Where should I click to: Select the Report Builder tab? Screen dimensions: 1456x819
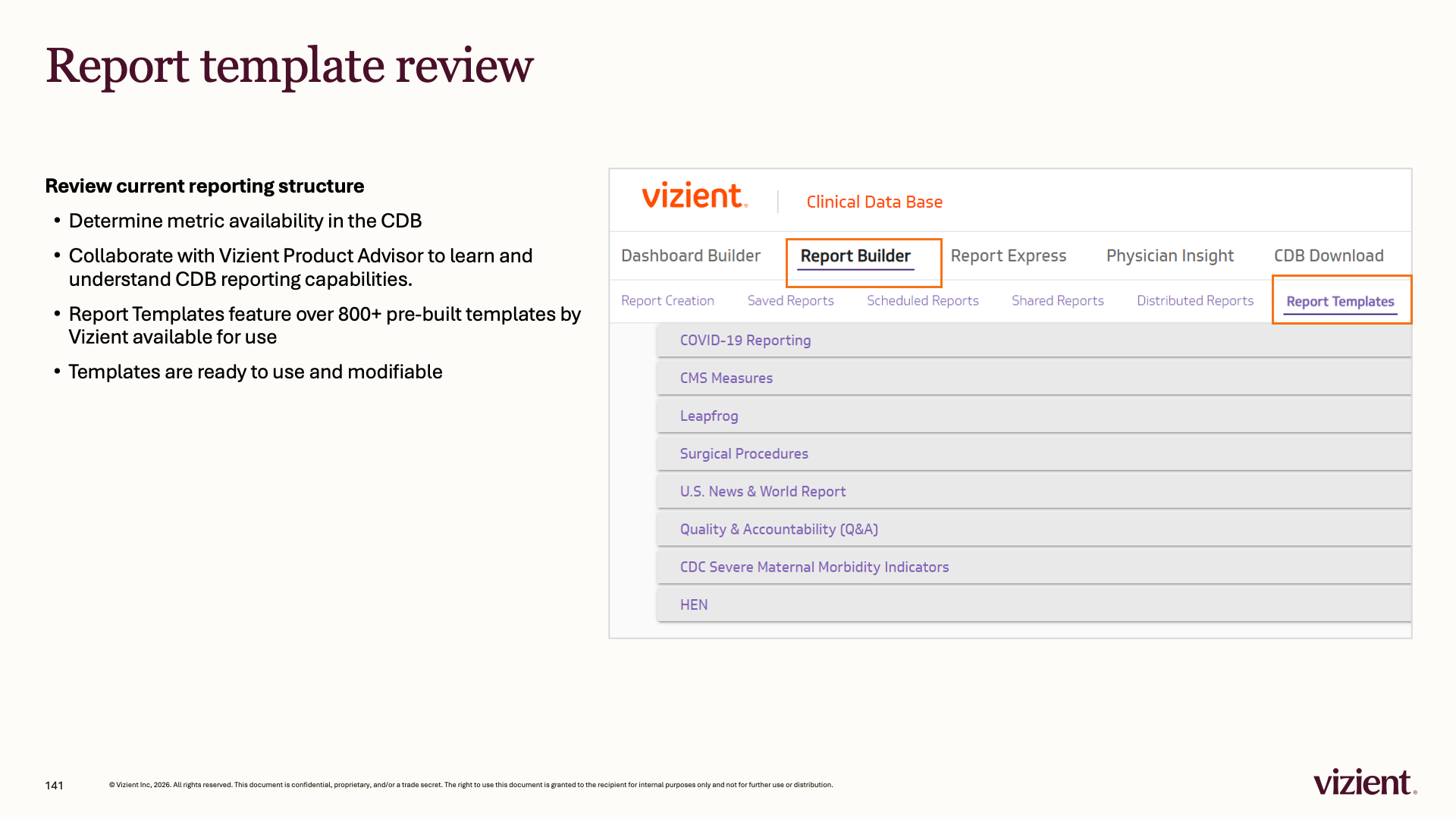click(x=855, y=256)
